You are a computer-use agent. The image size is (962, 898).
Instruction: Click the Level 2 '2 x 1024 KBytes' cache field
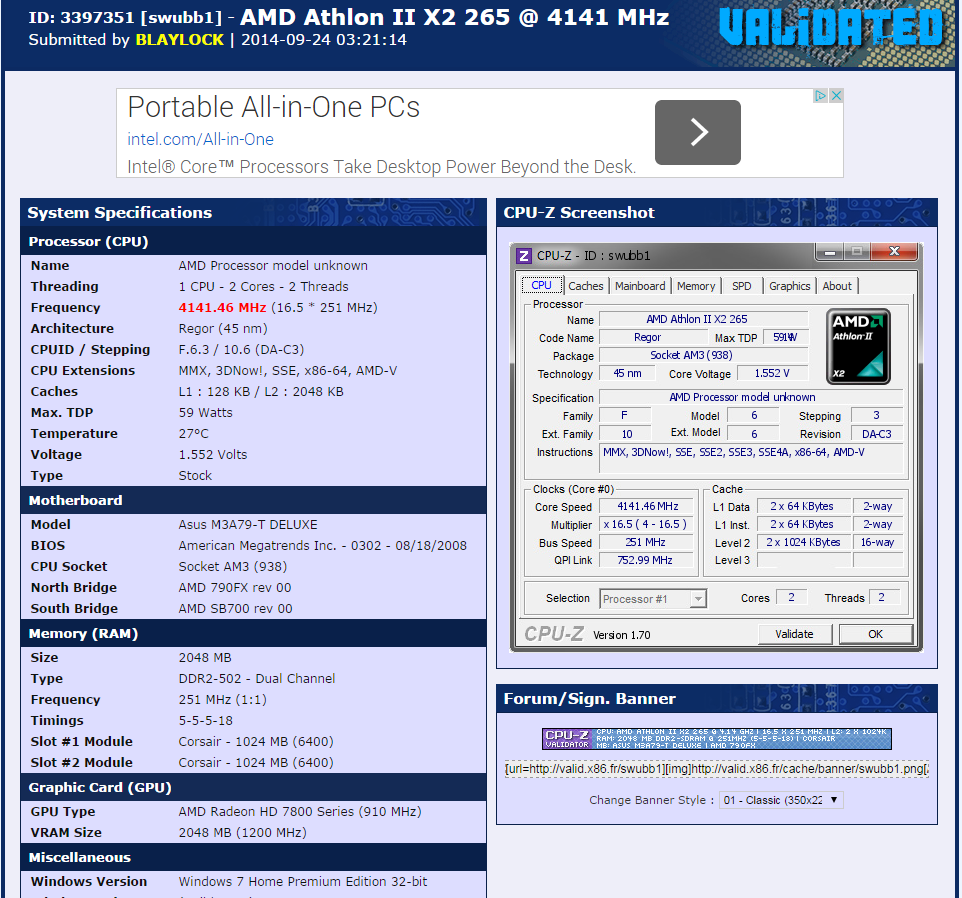tap(803, 542)
